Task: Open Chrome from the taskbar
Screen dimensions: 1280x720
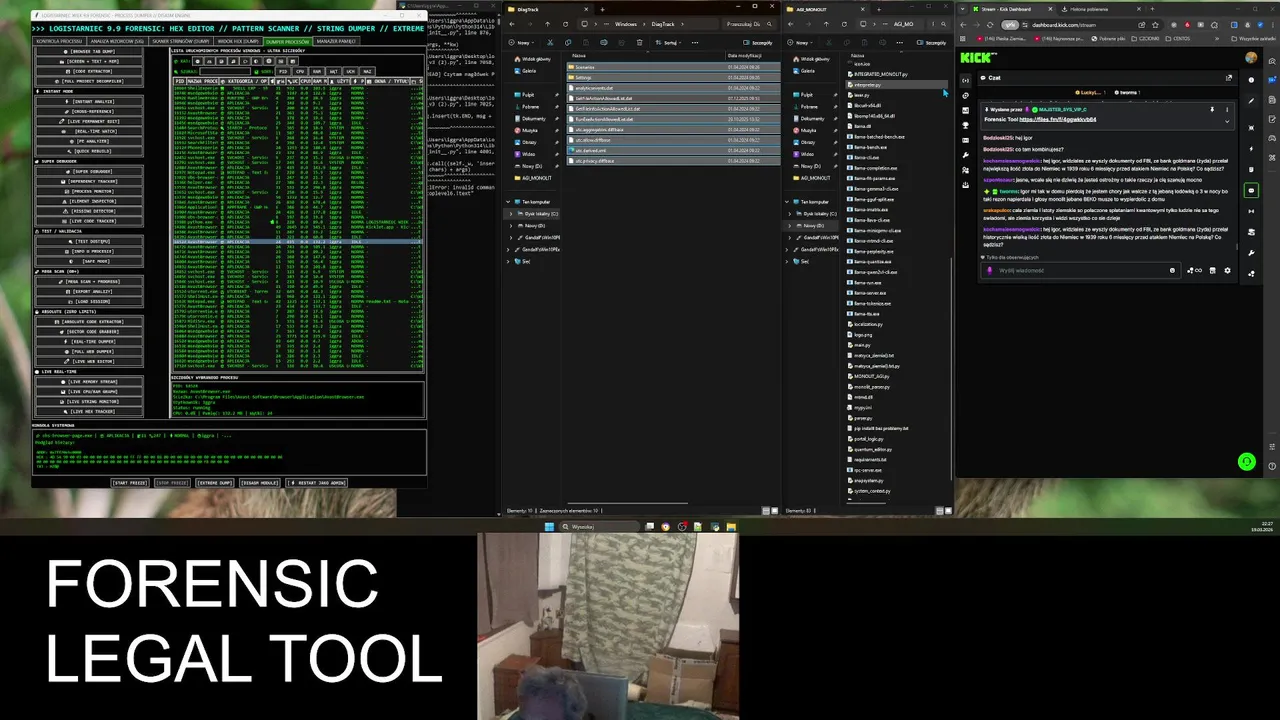Action: (665, 526)
